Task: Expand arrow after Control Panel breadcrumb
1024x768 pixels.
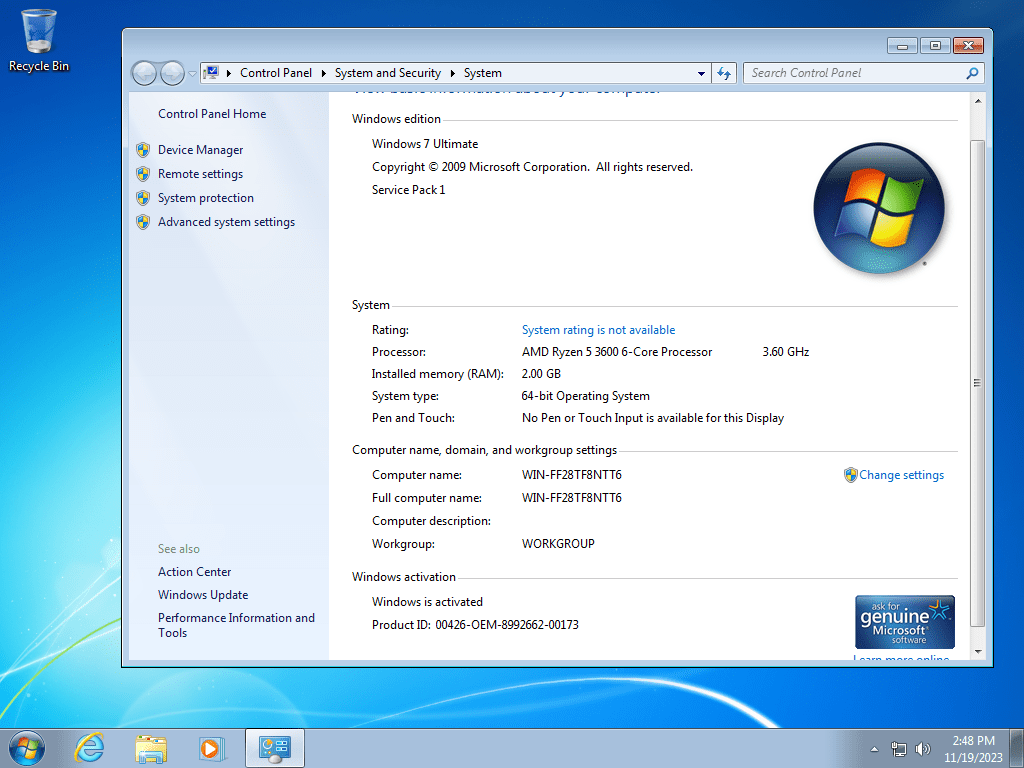Action: pyautogui.click(x=323, y=73)
